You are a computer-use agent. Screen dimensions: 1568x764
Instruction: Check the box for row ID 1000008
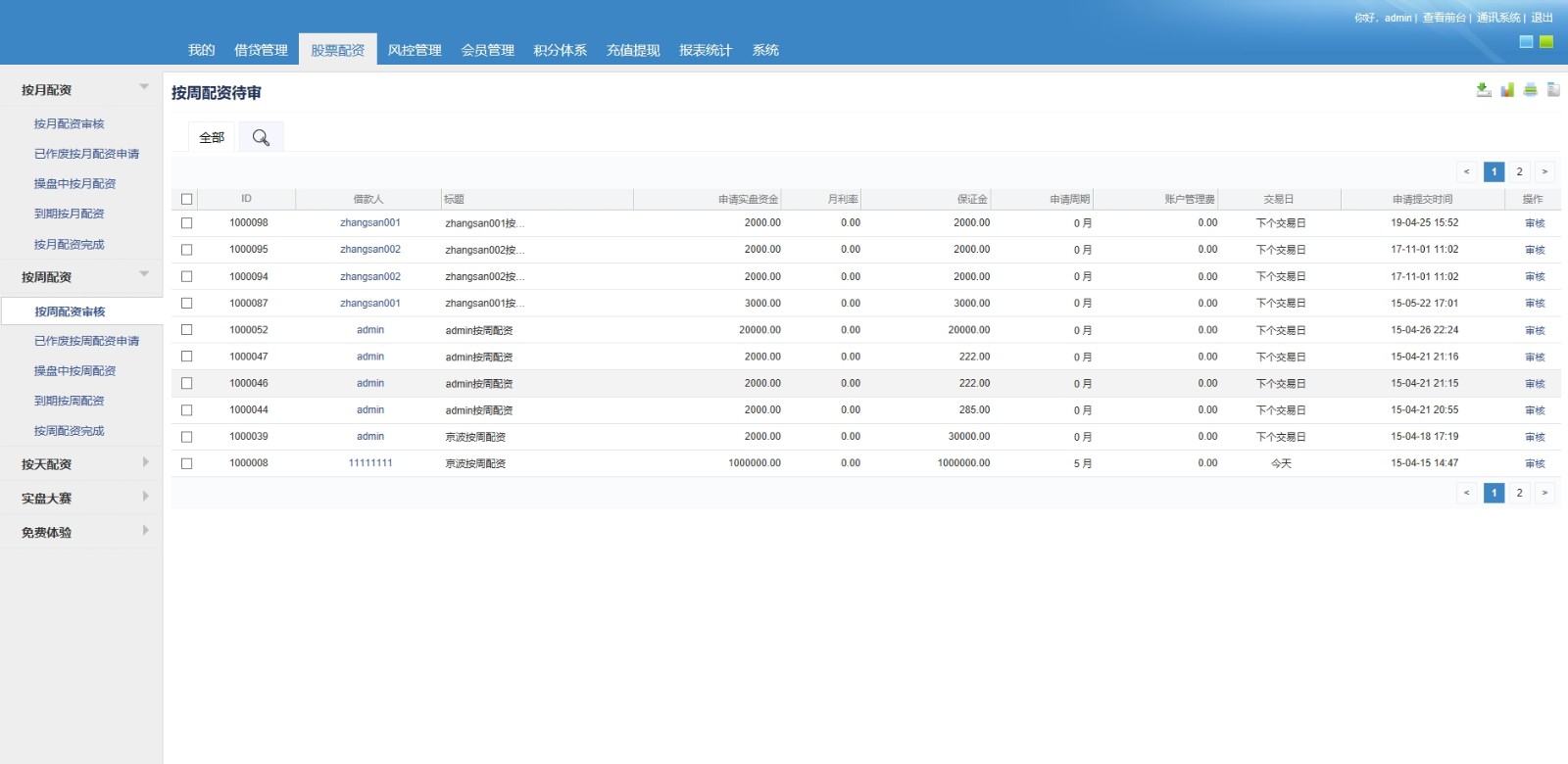186,463
